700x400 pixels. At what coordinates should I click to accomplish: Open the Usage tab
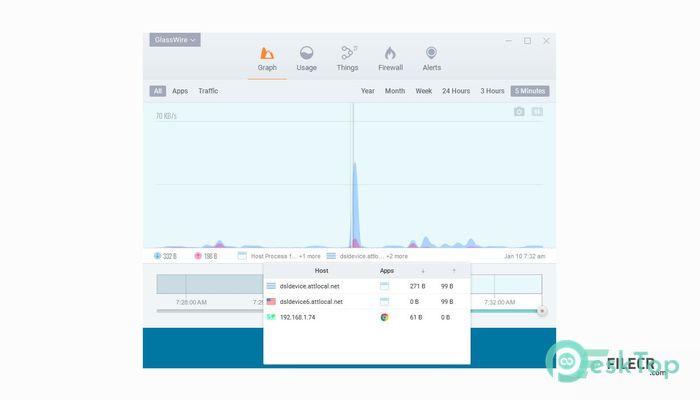click(306, 59)
